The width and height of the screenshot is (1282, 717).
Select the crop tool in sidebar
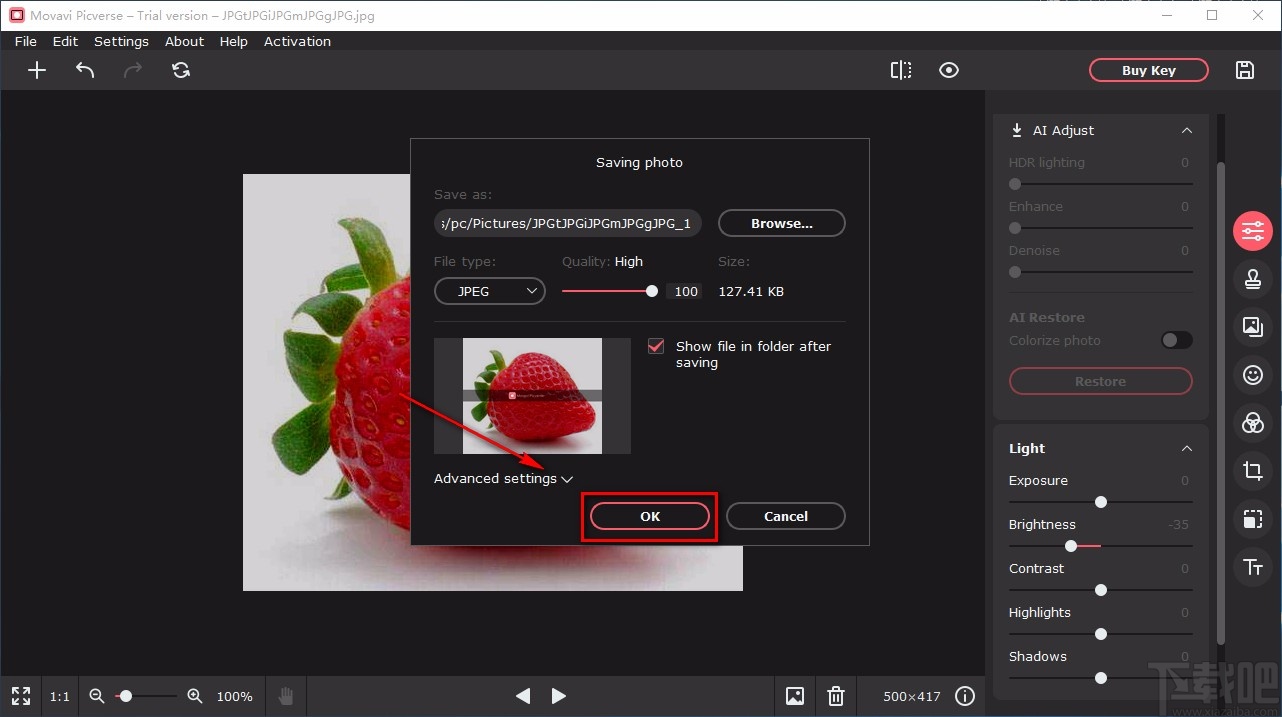[1253, 471]
